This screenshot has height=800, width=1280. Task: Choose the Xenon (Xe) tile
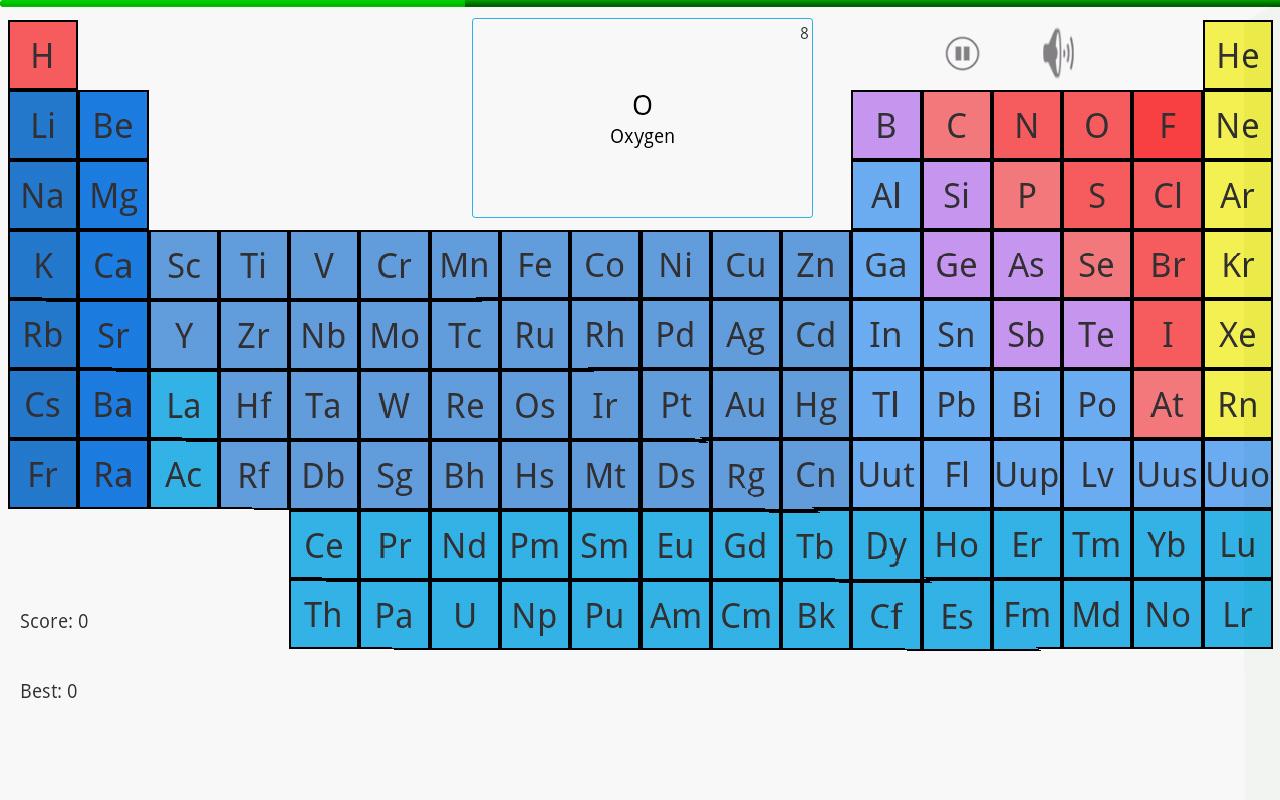(1238, 335)
